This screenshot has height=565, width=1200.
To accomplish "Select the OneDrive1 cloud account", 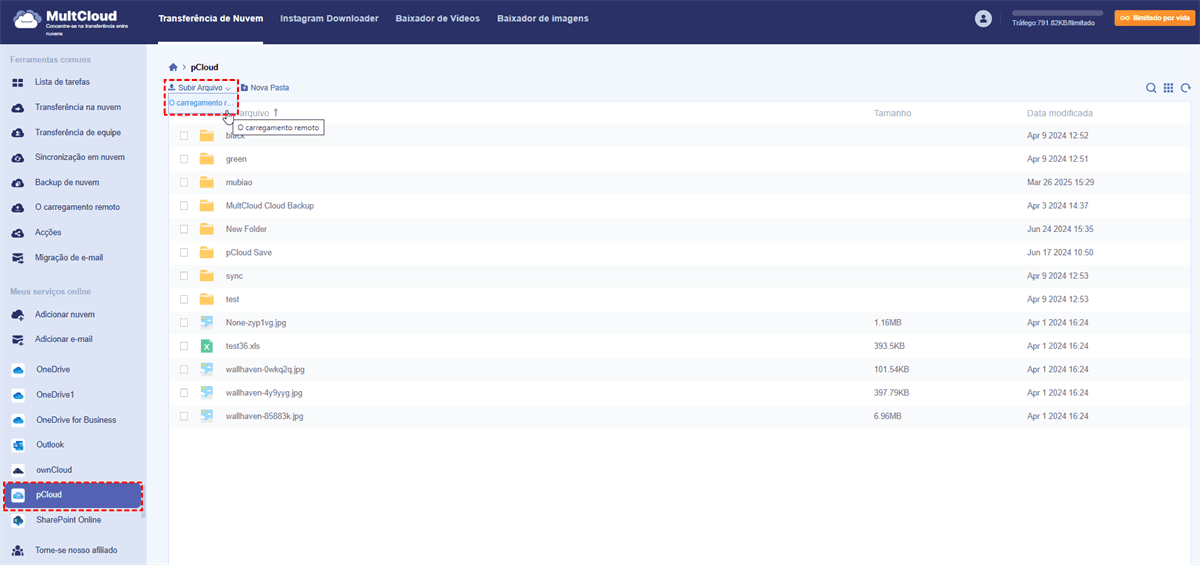I will coord(55,394).
